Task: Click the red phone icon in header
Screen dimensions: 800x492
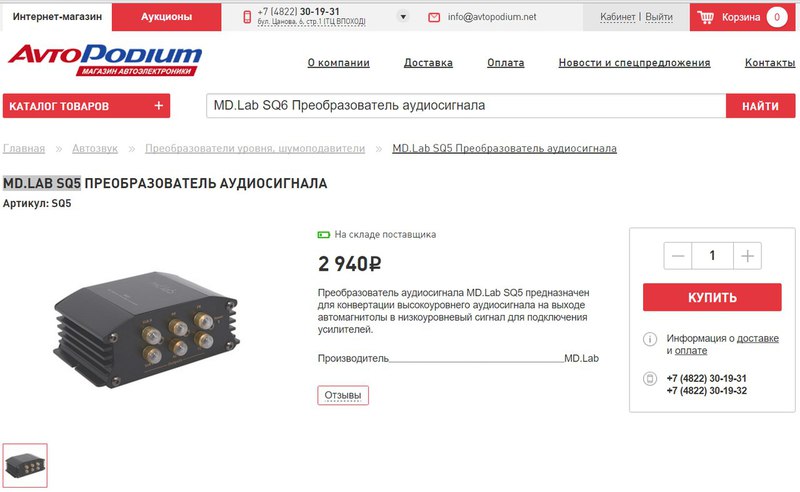Action: tap(247, 17)
